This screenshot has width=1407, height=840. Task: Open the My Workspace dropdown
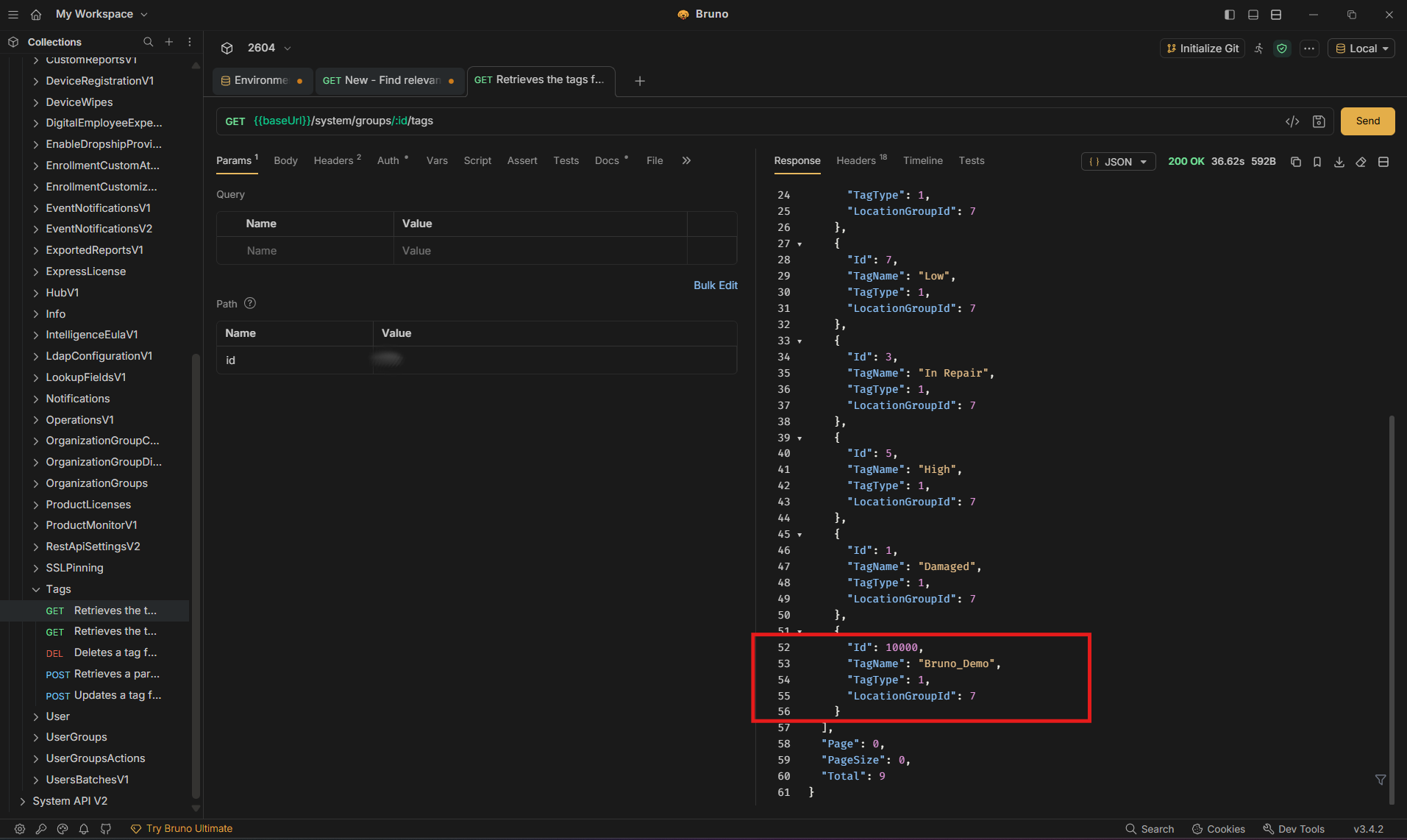coord(102,14)
